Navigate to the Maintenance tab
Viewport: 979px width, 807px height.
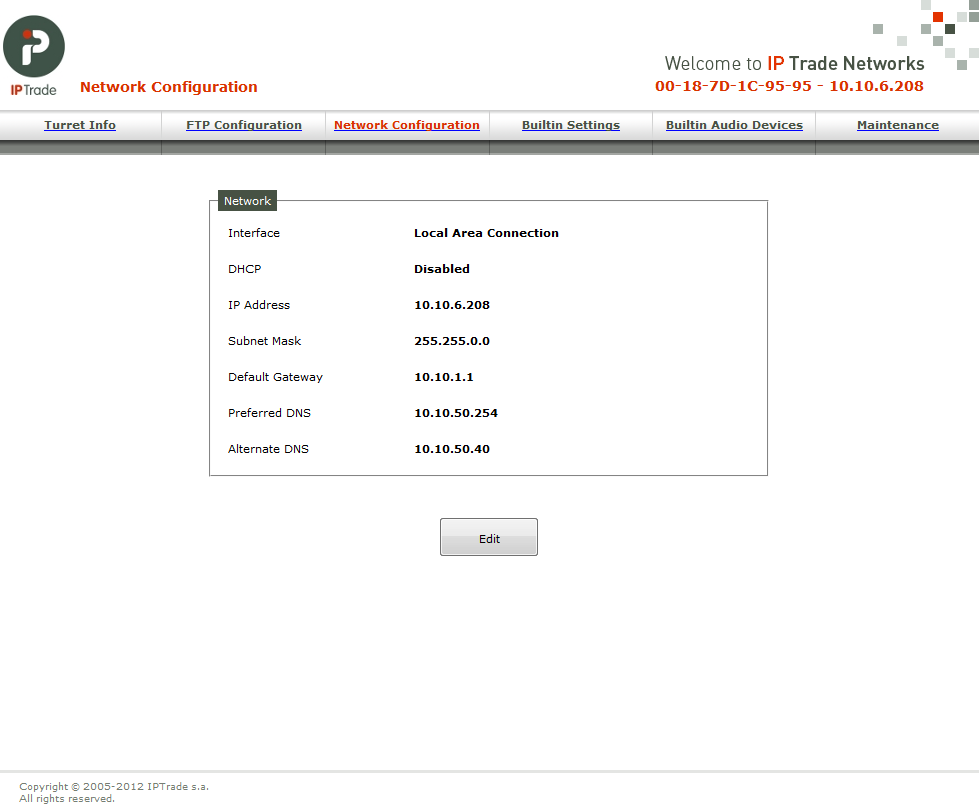coord(898,125)
